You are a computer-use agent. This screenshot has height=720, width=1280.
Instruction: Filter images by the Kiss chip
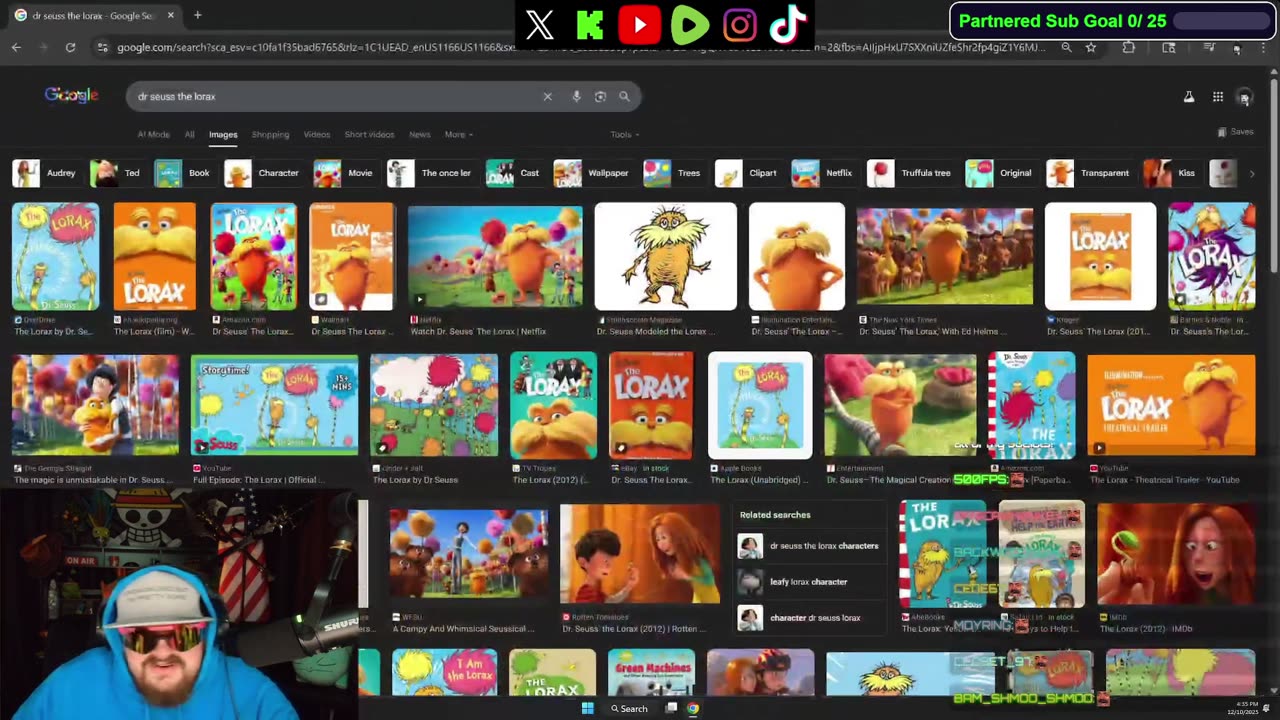1171,173
